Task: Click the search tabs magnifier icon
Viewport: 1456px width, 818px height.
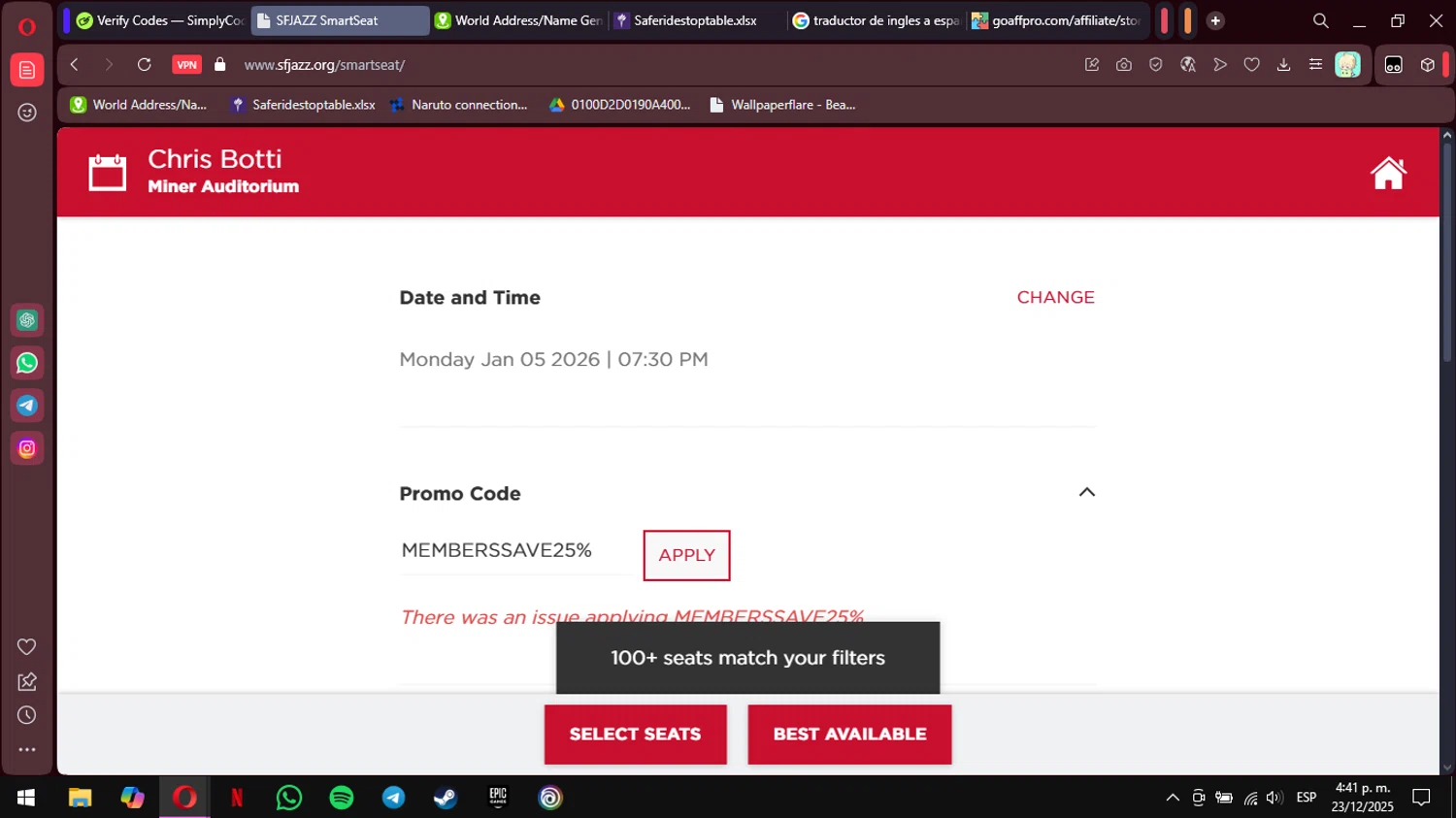Action: click(1320, 20)
